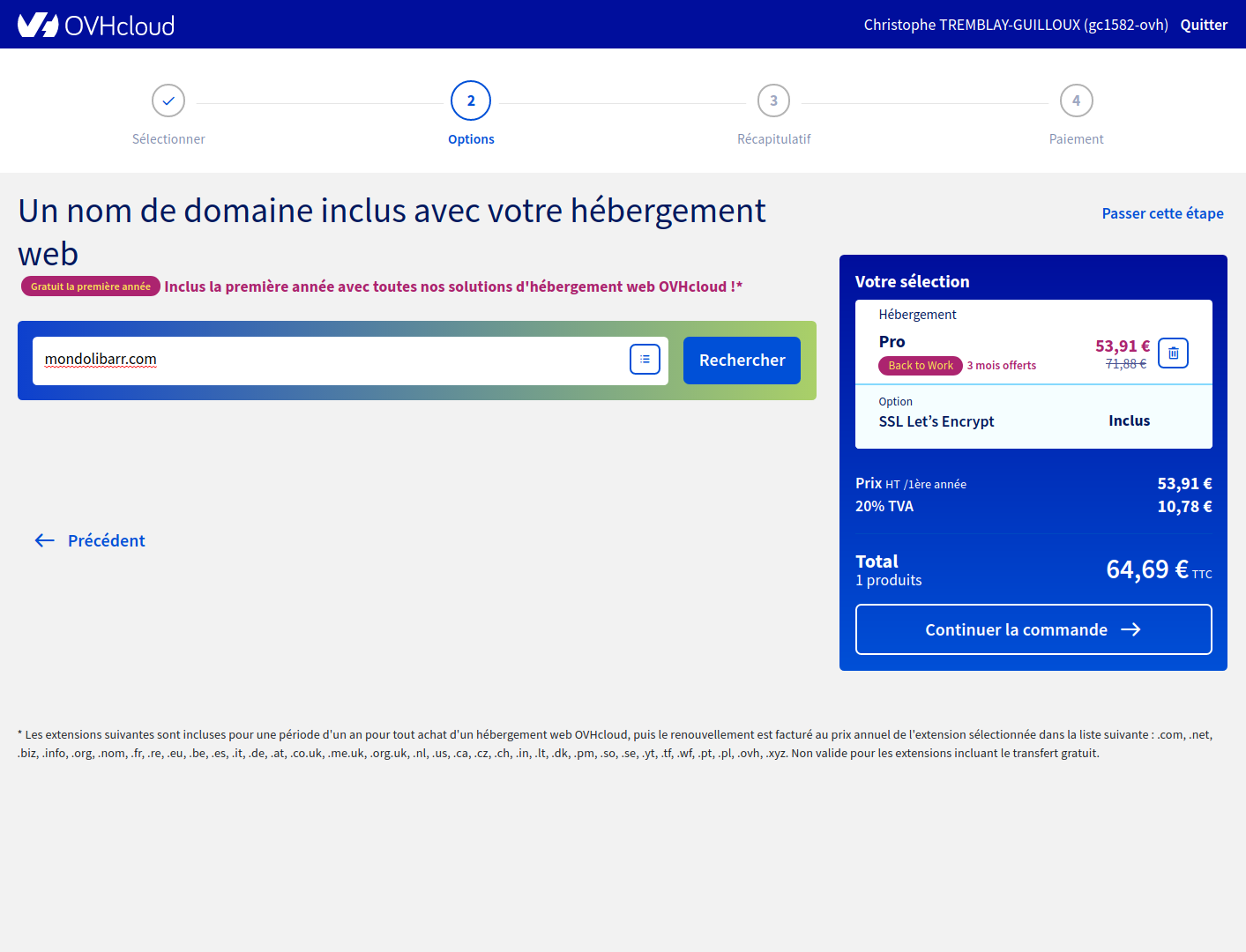Click the Inclus label for SSL
The height and width of the screenshot is (952, 1246).
pyautogui.click(x=1129, y=420)
